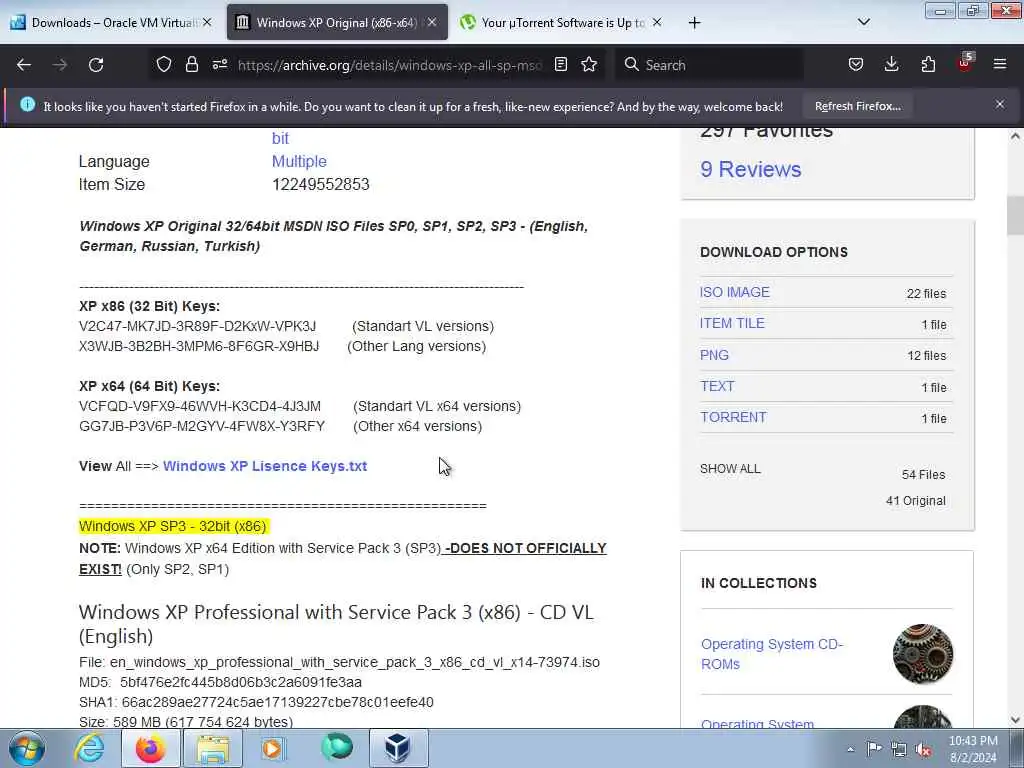Click the V2C47-MK7JD key text

[197, 326]
